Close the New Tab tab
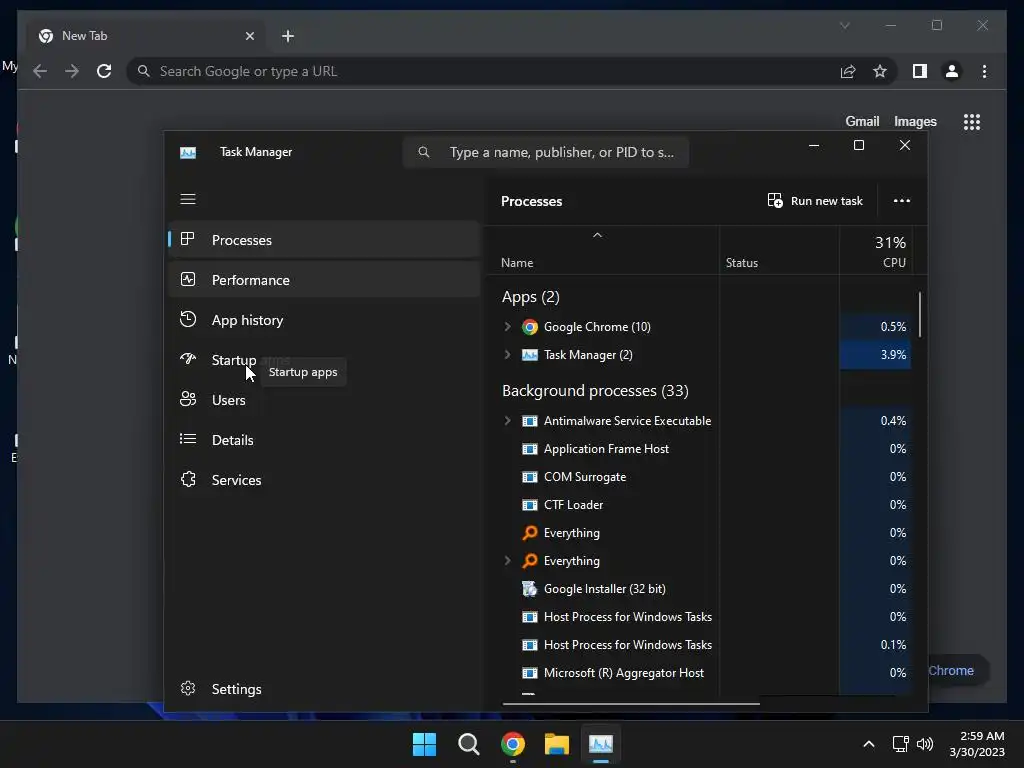Screen dimensions: 1024x768 pos(249,36)
